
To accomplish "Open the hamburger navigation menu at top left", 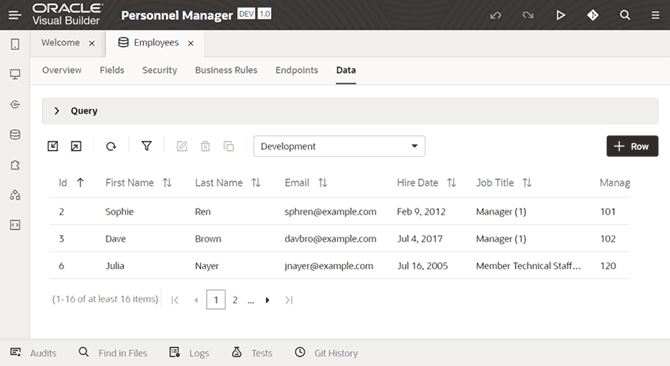I will 15,15.
